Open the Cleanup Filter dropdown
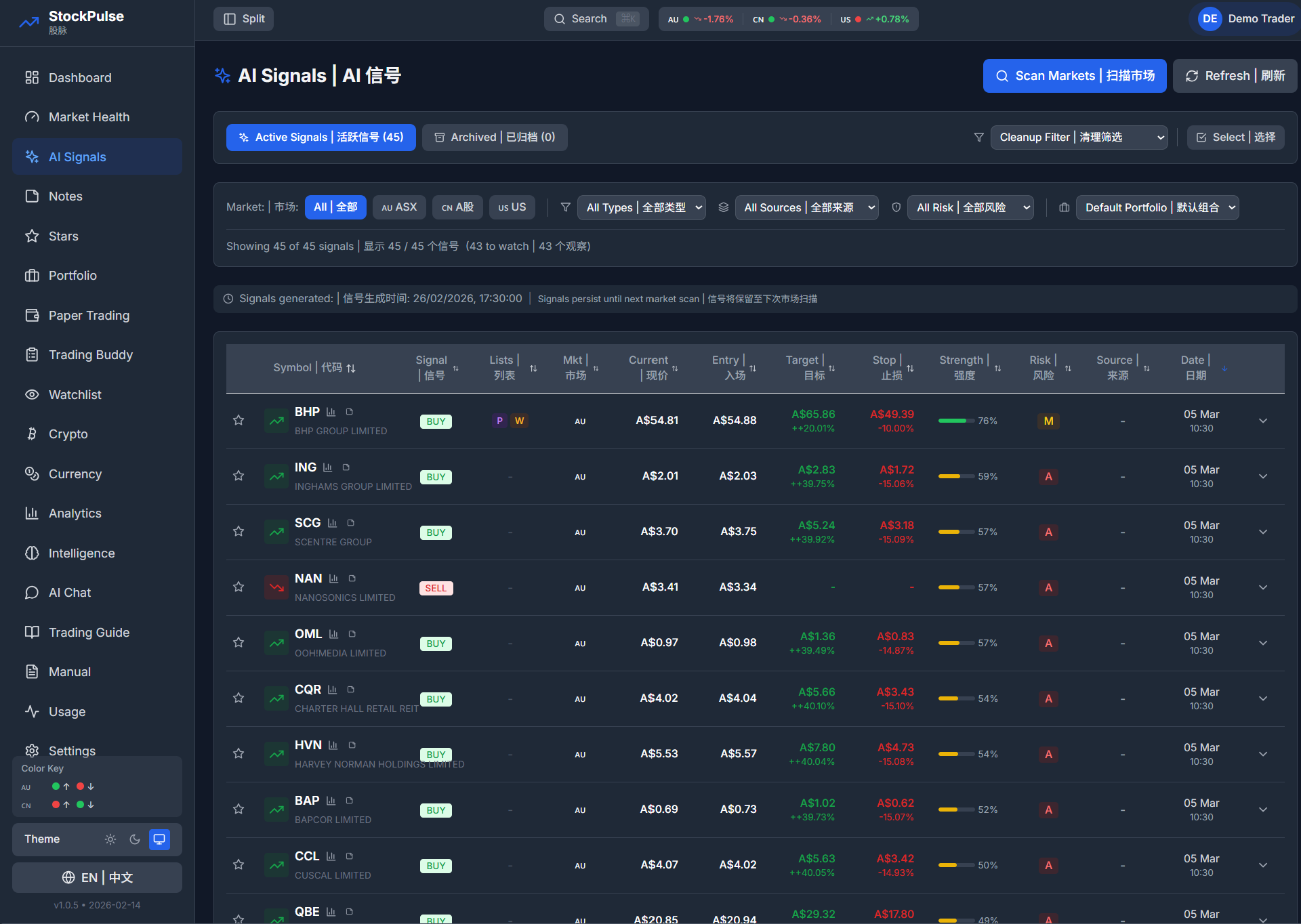1301x924 pixels. 1079,138
